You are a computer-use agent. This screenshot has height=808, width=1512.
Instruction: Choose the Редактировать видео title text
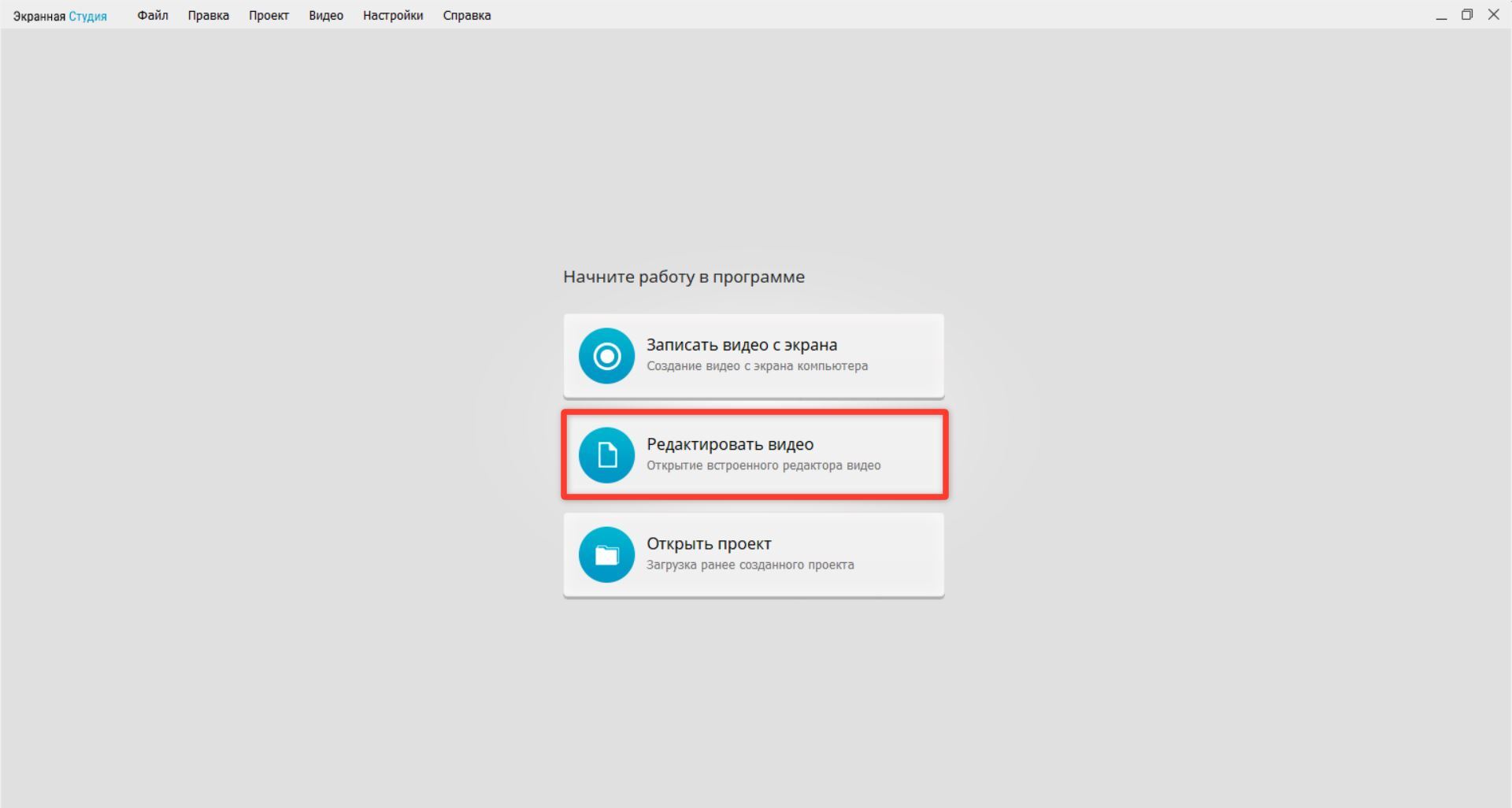pyautogui.click(x=729, y=444)
